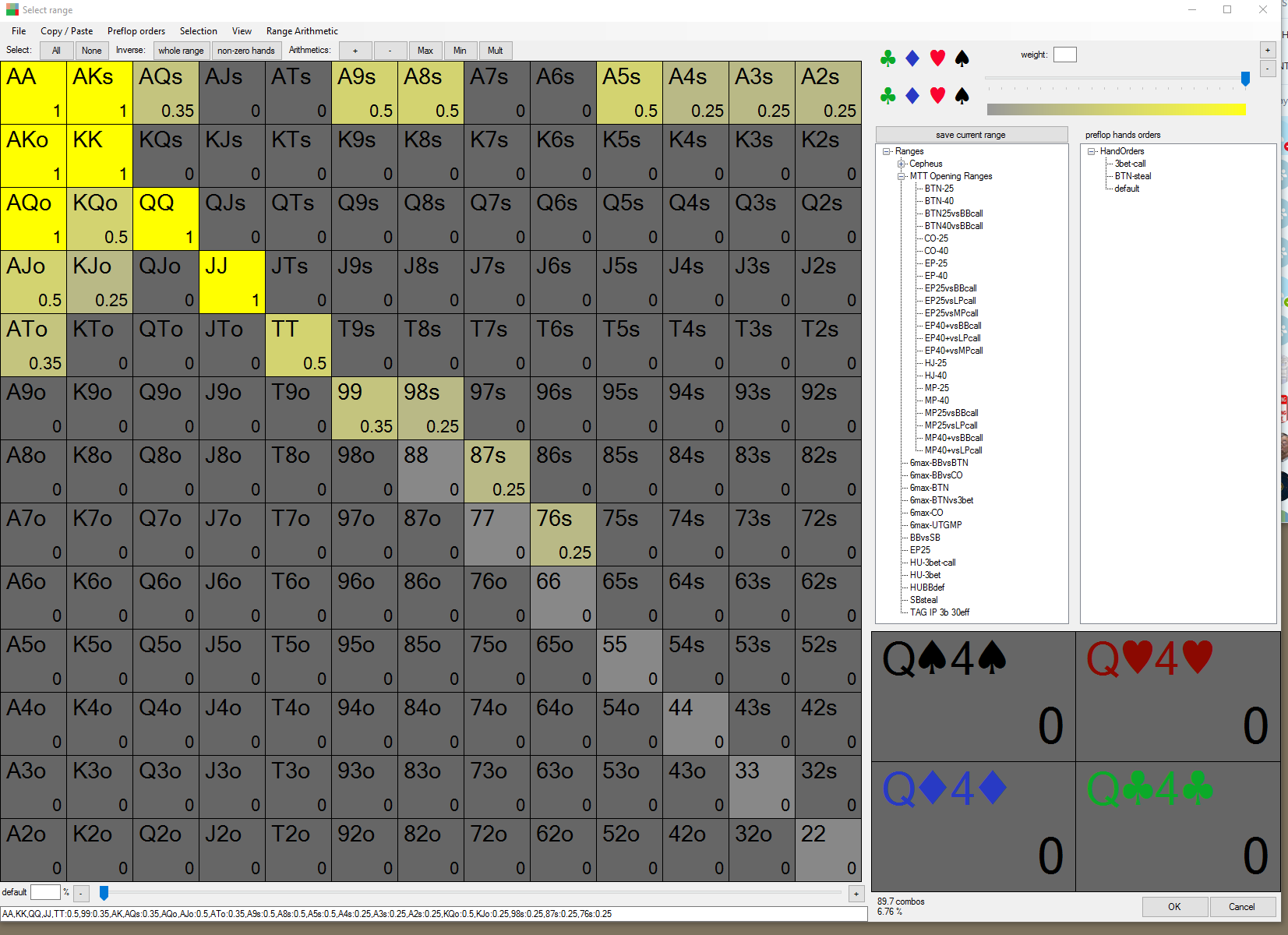Viewport: 1288px width, 935px height.
Task: Click the Q♠4♠ suit combo cell
Action: 973,697
